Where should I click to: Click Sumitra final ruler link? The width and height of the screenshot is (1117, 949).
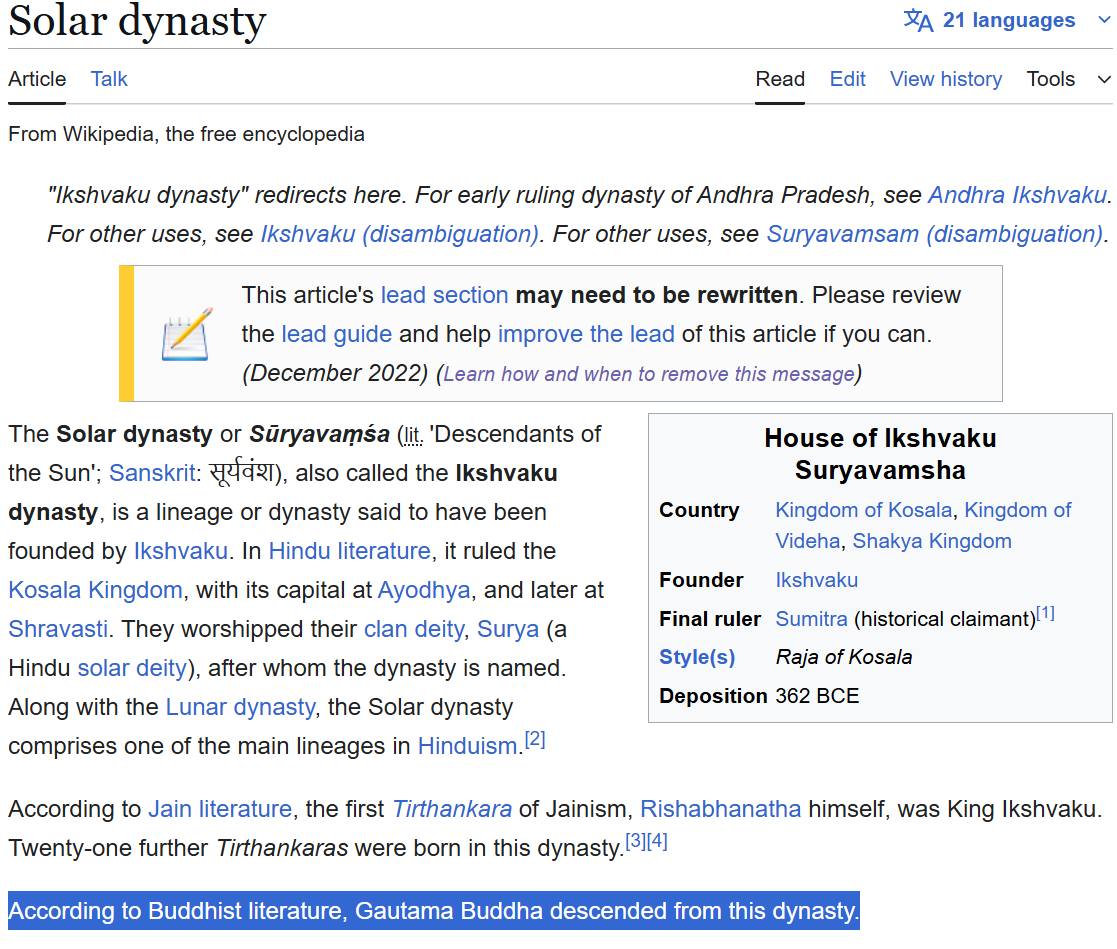pos(811,619)
